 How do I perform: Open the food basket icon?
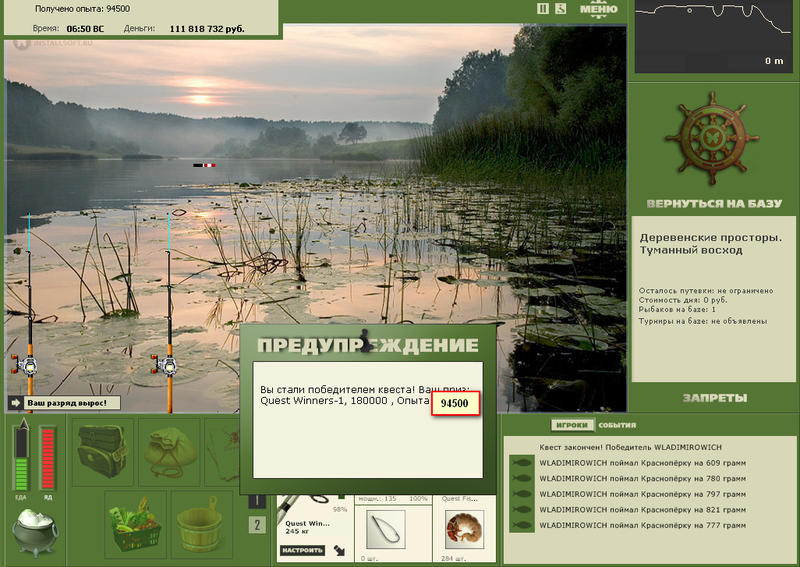coord(135,524)
